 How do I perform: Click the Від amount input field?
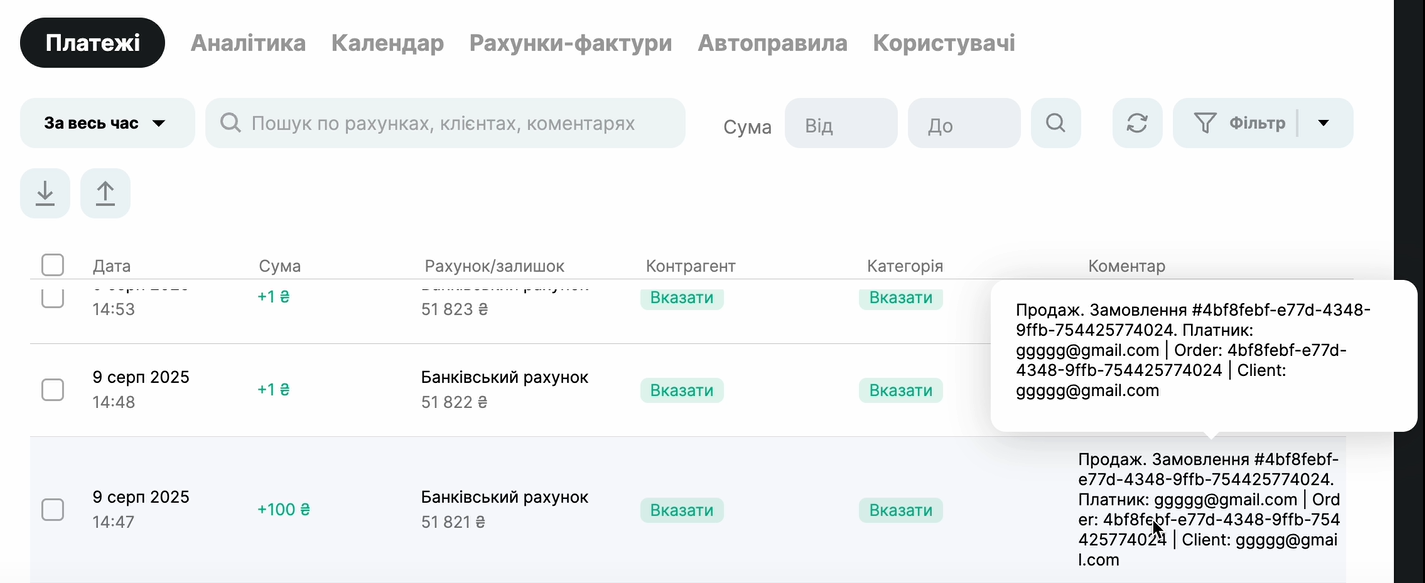coord(841,124)
